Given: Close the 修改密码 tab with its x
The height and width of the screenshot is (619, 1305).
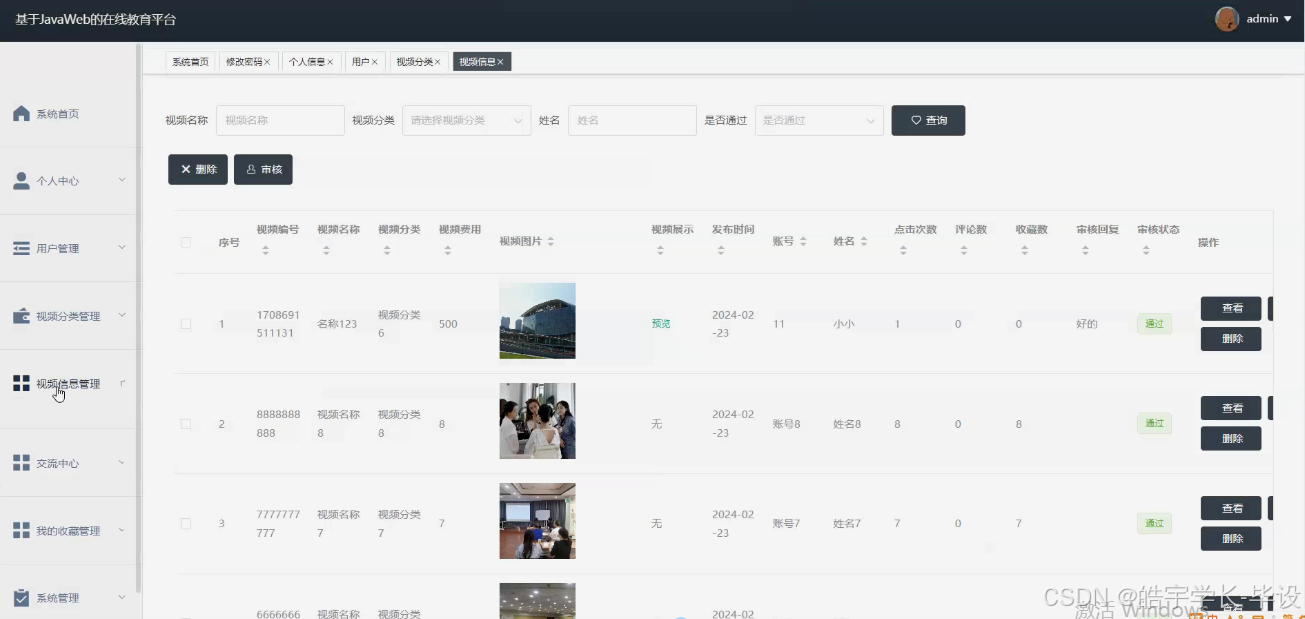Looking at the screenshot, I should 267,62.
